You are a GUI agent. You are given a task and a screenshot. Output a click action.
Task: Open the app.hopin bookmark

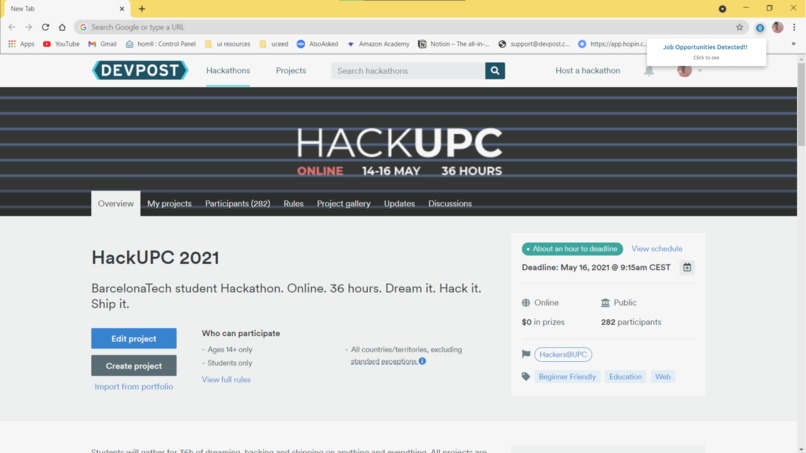point(612,44)
